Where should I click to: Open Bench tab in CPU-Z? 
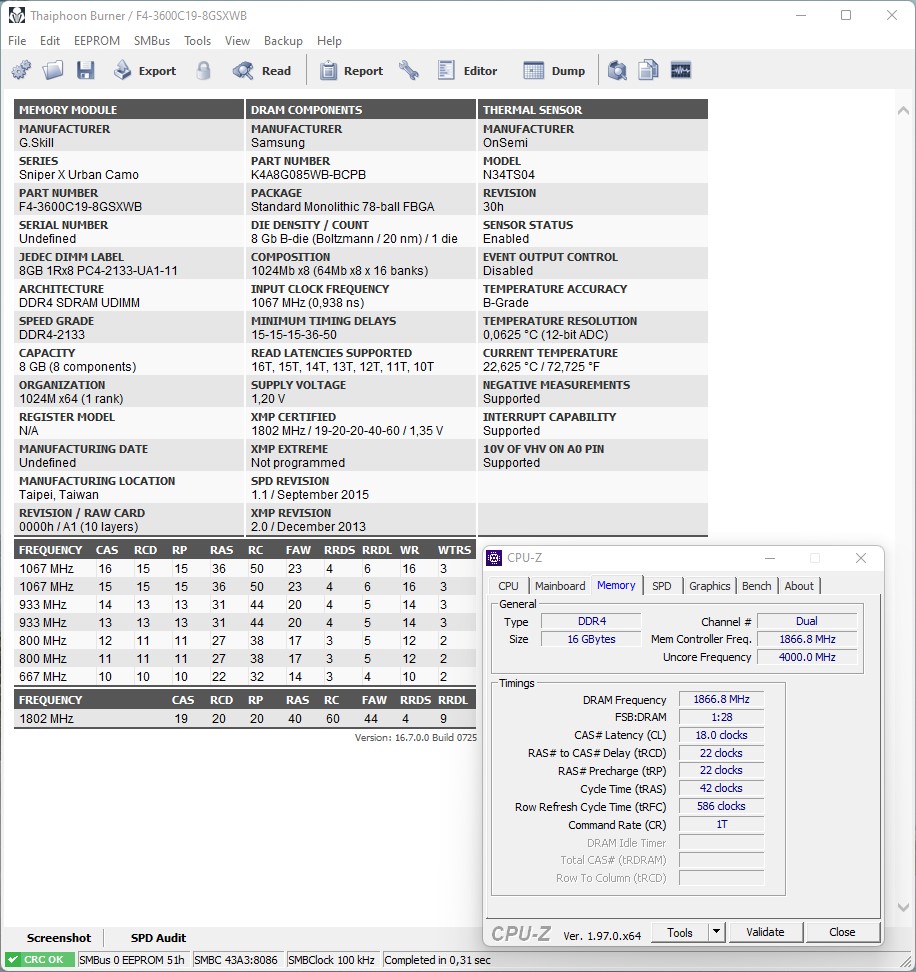pyautogui.click(x=757, y=586)
